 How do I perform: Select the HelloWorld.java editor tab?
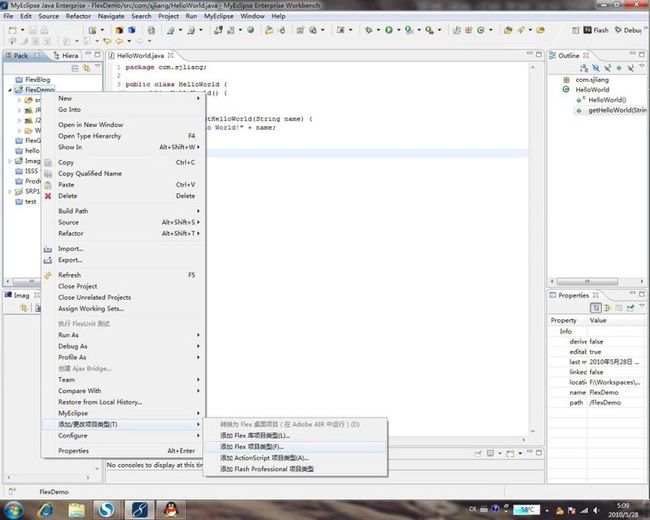141,56
